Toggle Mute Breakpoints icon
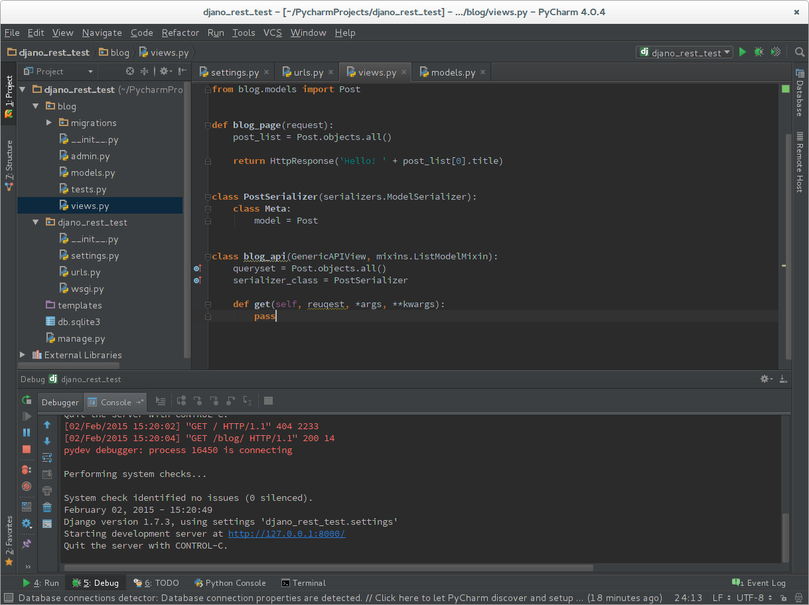This screenshot has height=605, width=809. point(27,486)
